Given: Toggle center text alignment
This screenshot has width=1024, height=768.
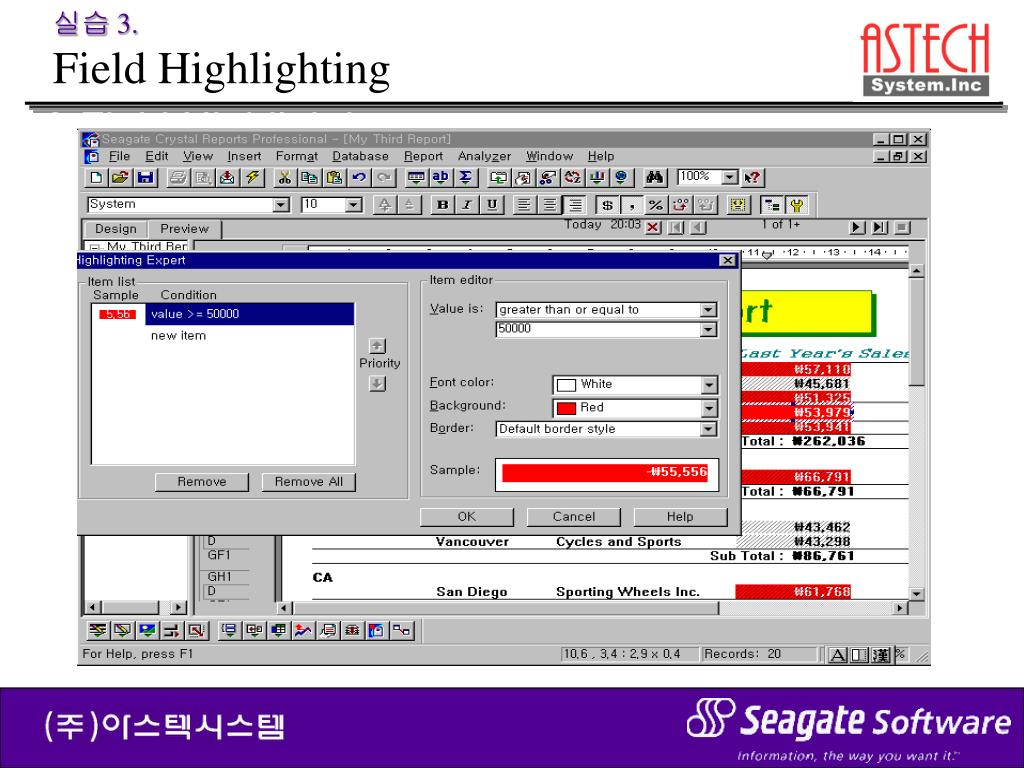Looking at the screenshot, I should click(549, 205).
